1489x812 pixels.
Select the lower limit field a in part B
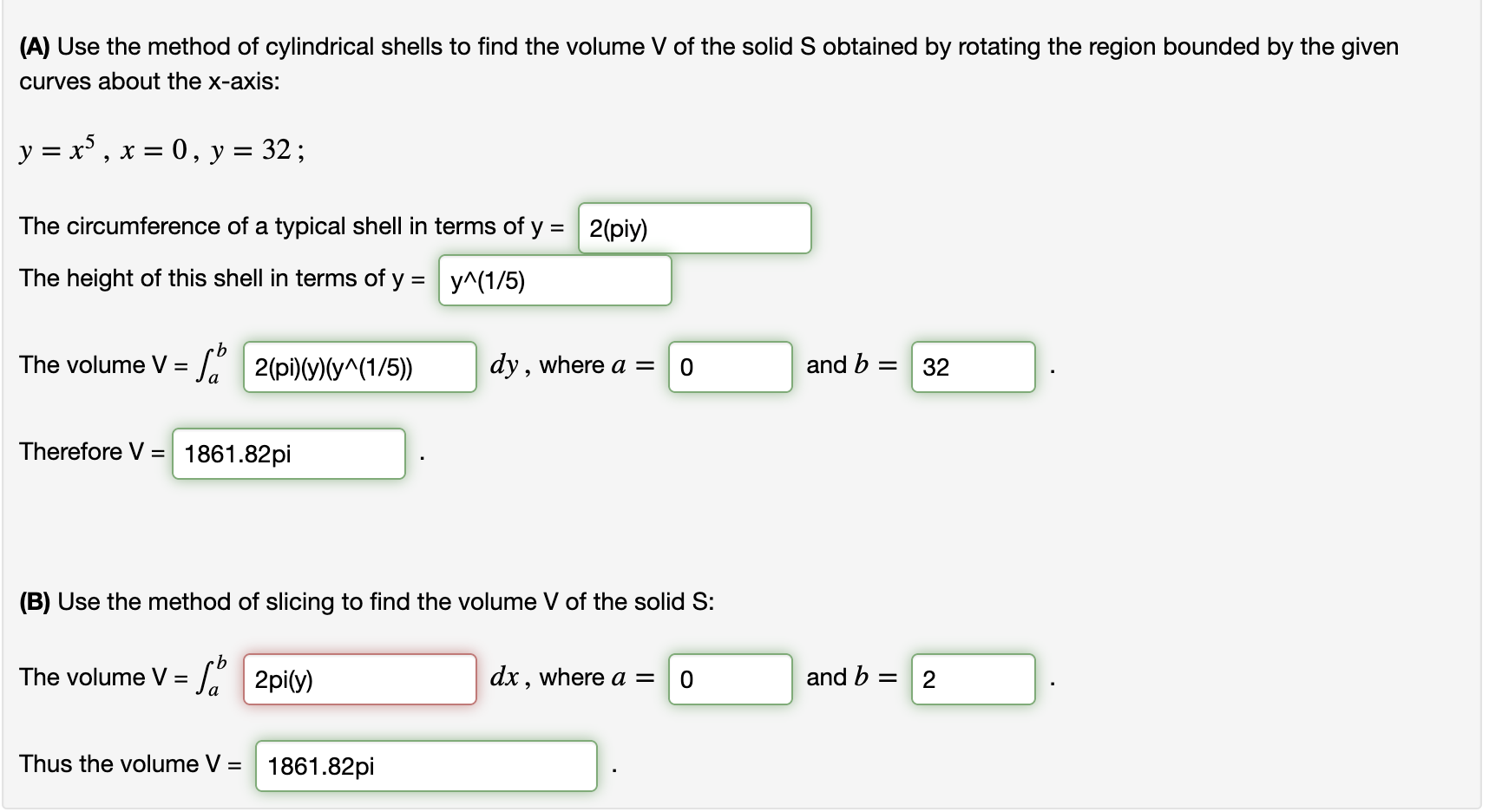tap(730, 679)
